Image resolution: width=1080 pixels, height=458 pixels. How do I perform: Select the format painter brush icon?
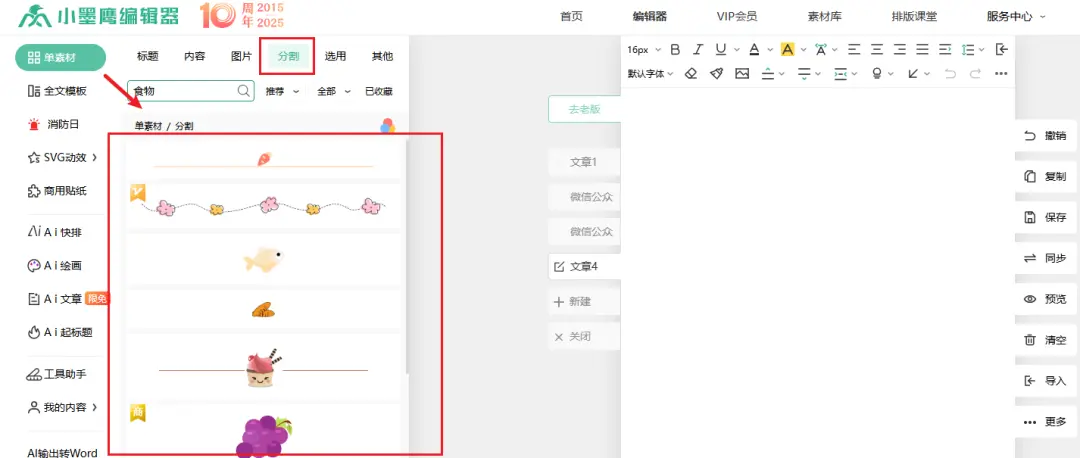pos(716,74)
